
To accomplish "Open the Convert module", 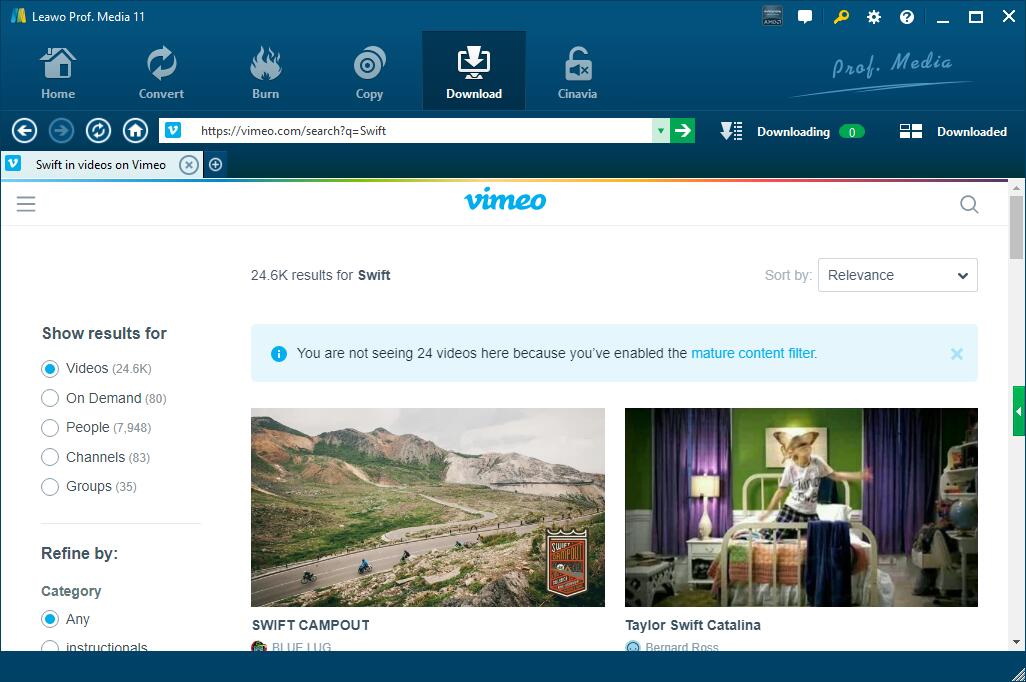I will tap(161, 72).
